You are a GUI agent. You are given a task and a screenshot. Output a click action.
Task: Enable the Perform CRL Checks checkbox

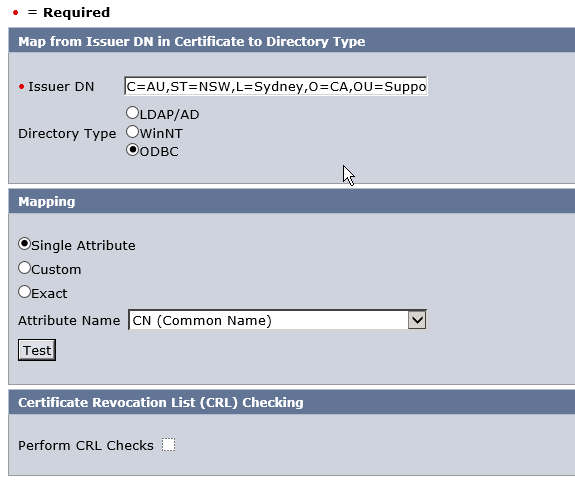tap(169, 445)
